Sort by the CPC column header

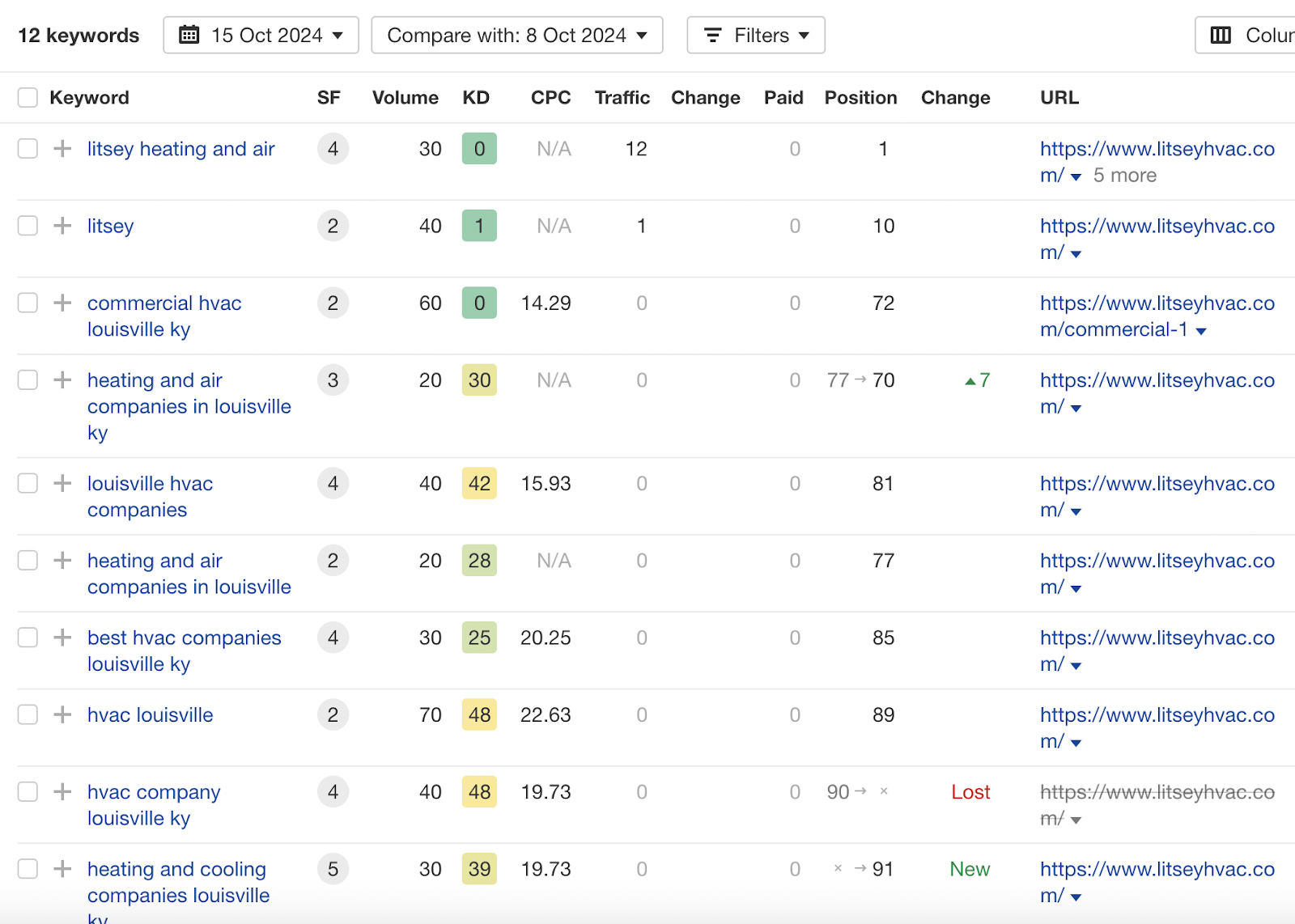tap(550, 98)
